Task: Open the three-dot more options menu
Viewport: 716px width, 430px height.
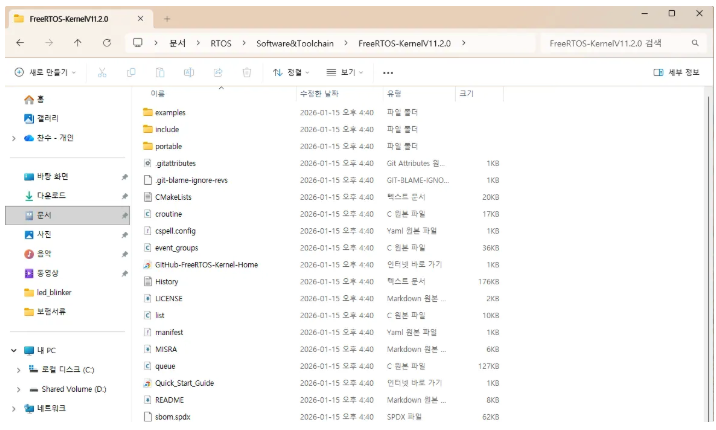Action: click(388, 73)
